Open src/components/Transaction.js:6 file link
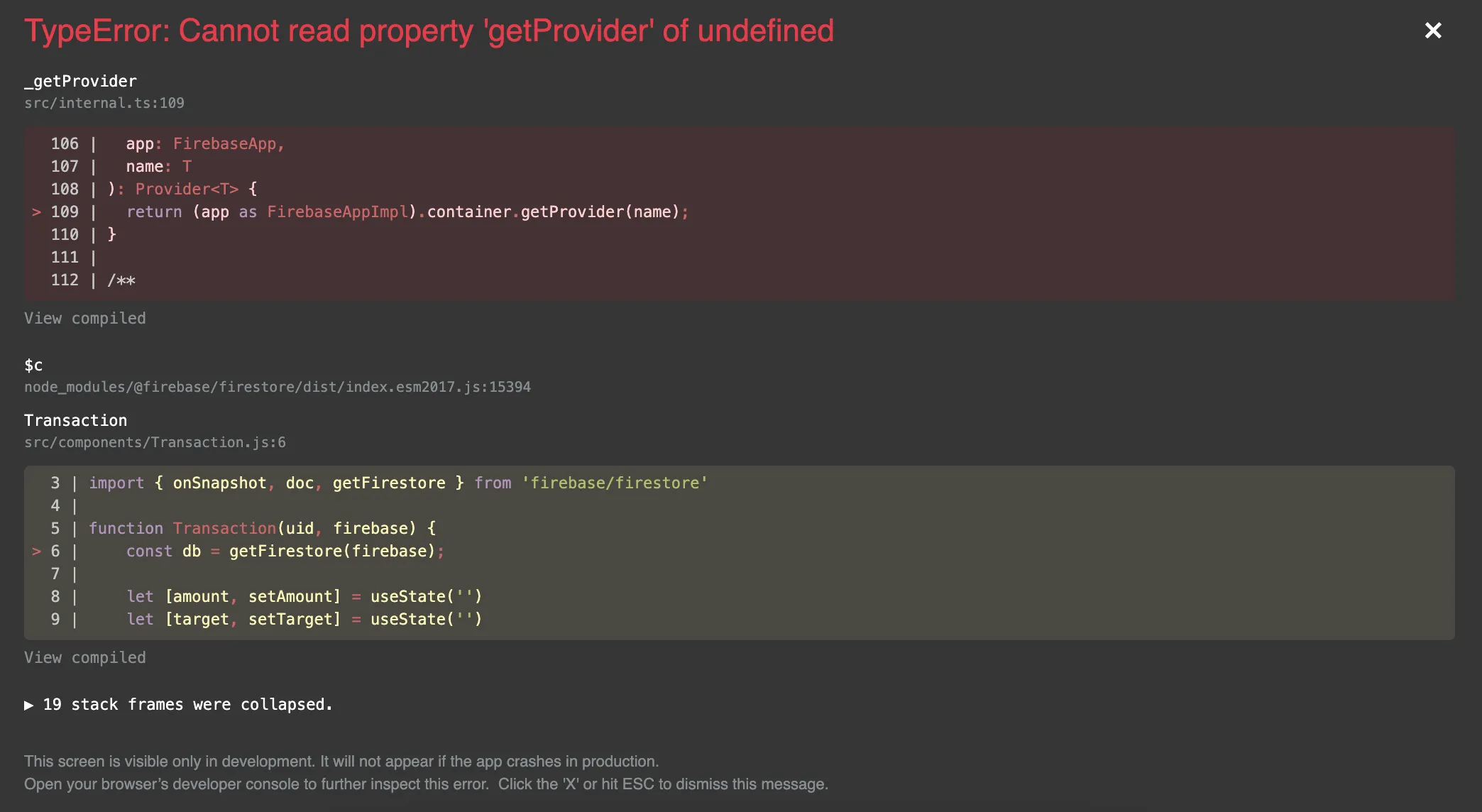1482x812 pixels. pos(155,442)
